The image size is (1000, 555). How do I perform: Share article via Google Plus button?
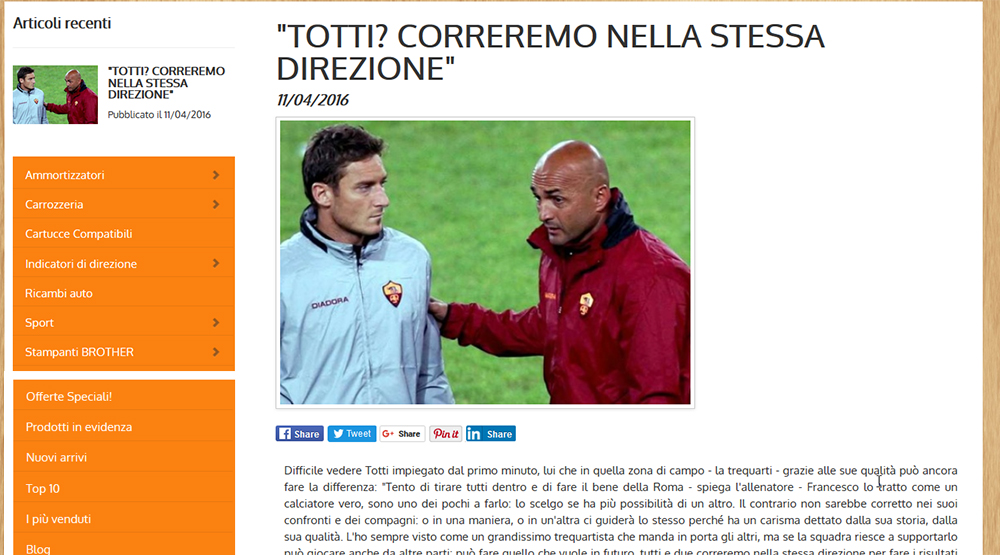coord(402,434)
